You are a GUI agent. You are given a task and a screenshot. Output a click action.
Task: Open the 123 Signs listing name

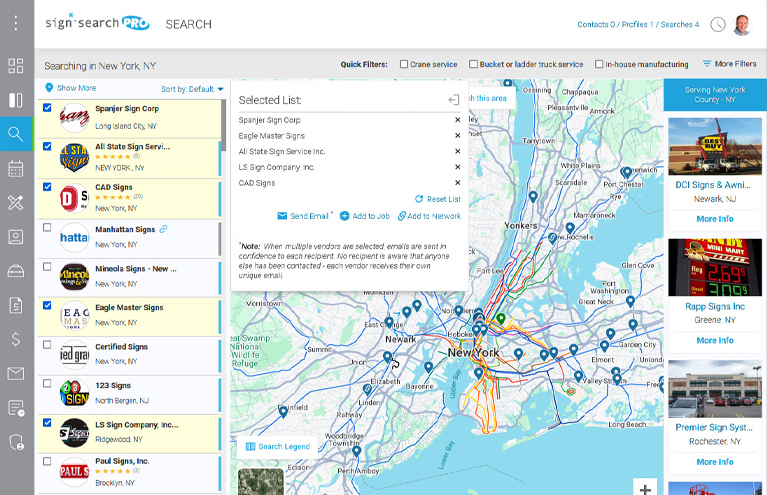[113, 385]
